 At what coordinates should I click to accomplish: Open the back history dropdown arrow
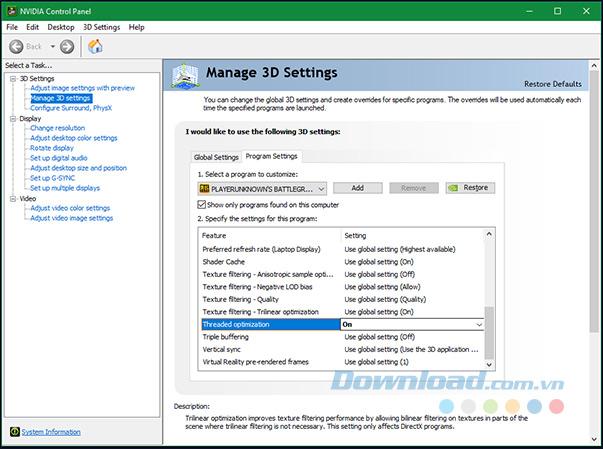[50, 46]
